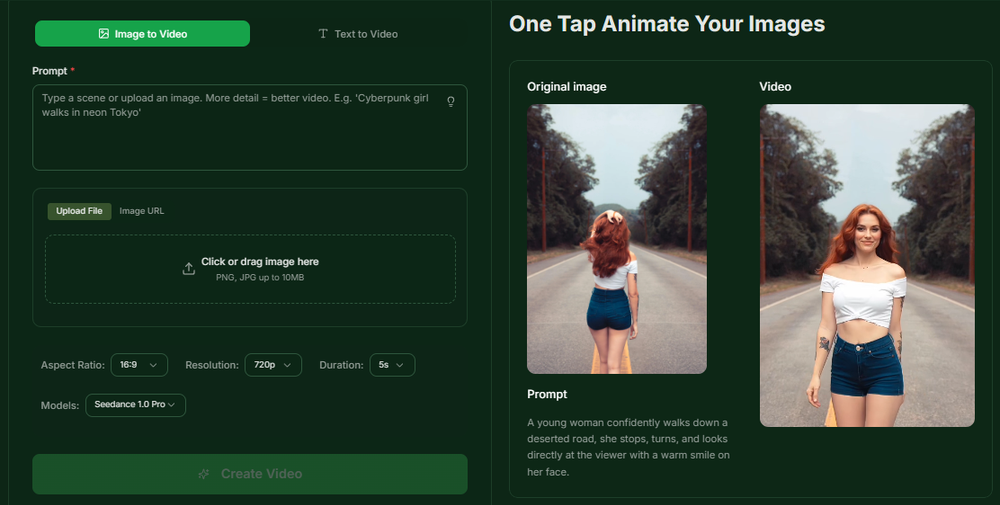Viewport: 1000px width, 505px height.
Task: Open the Video preview thumbnail
Action: (x=867, y=265)
